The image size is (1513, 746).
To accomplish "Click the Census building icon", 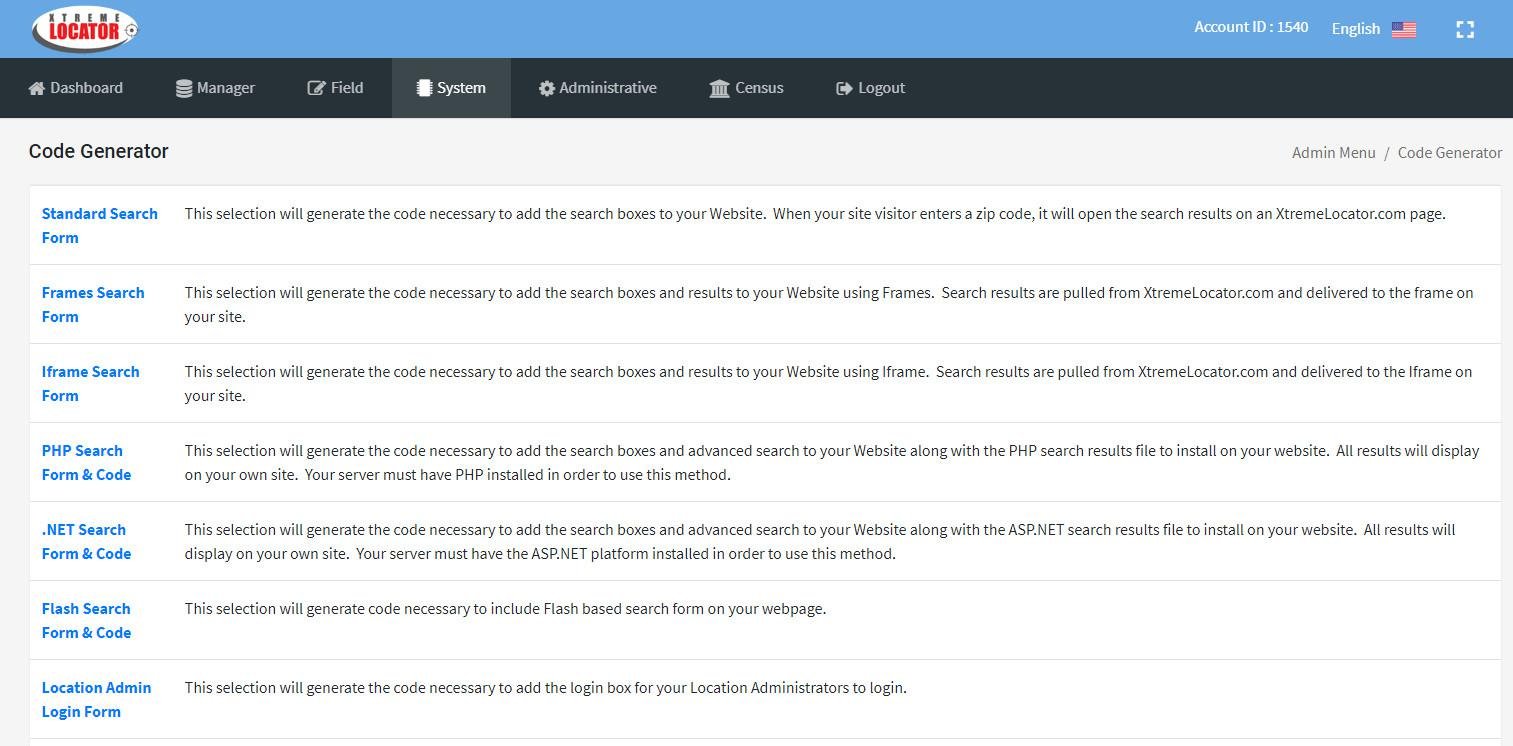I will tap(719, 88).
